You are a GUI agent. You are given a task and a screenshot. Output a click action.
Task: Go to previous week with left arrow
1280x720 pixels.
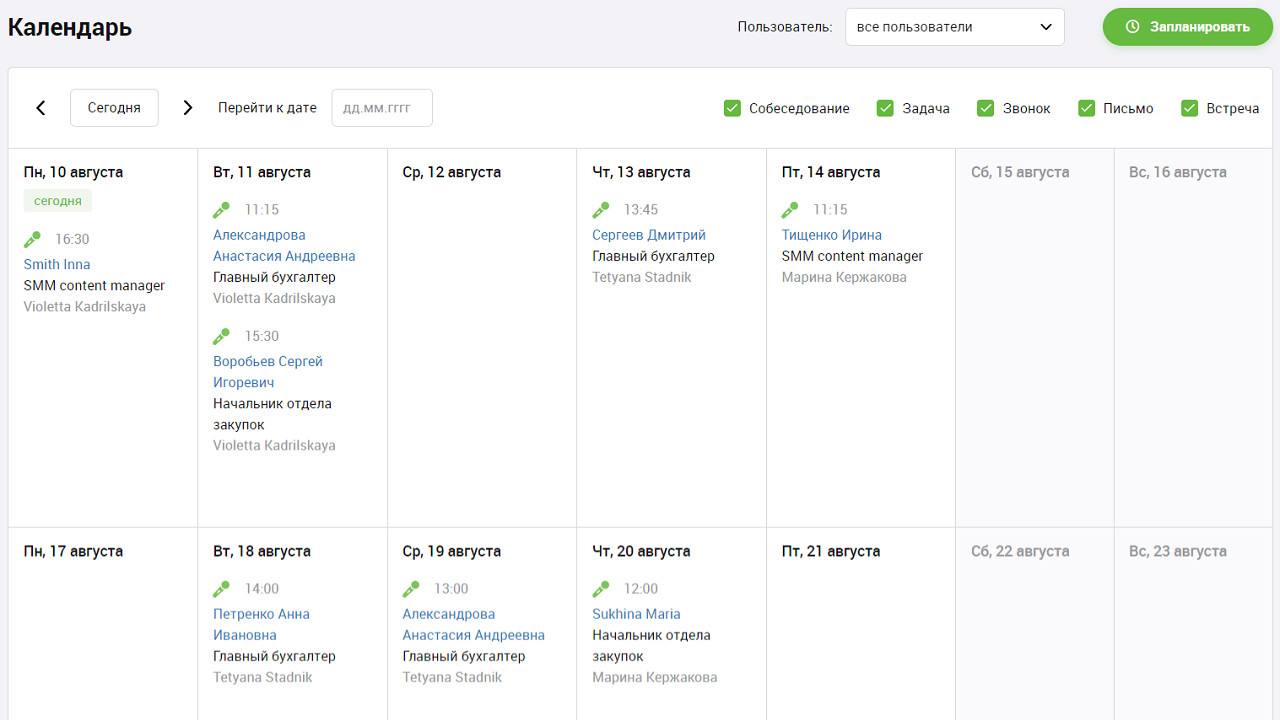(x=41, y=108)
